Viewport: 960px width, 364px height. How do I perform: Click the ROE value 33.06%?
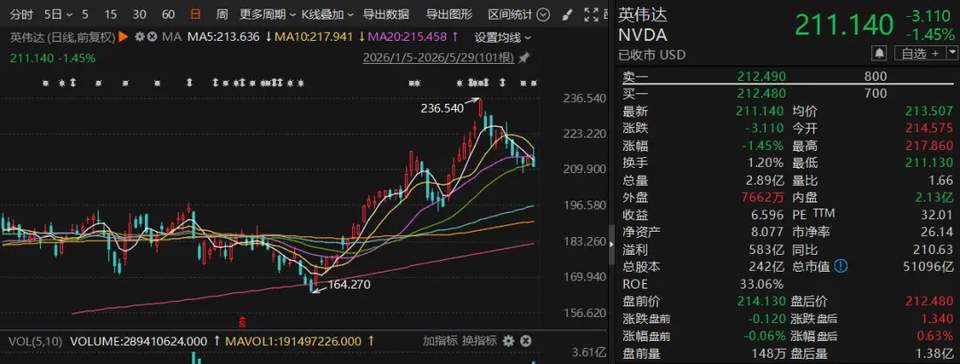(x=763, y=284)
